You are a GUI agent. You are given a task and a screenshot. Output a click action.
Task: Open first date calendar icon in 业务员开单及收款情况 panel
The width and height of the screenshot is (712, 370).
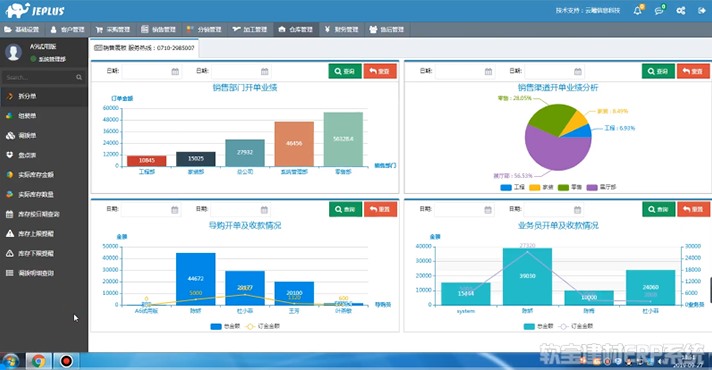488,210
